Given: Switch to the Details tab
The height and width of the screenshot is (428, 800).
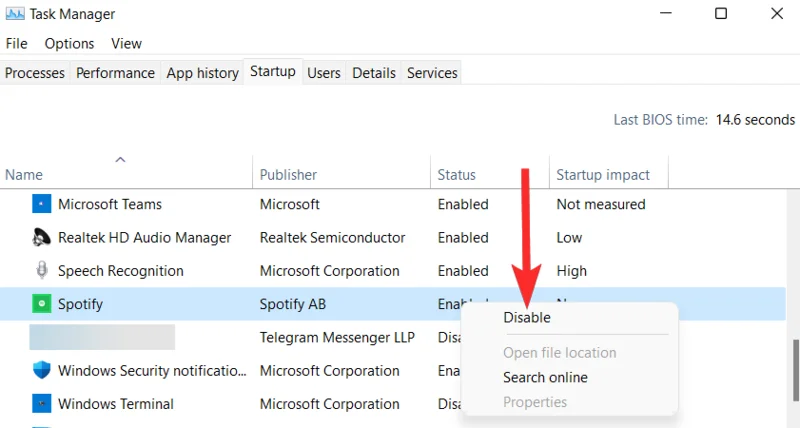Looking at the screenshot, I should click(x=374, y=73).
